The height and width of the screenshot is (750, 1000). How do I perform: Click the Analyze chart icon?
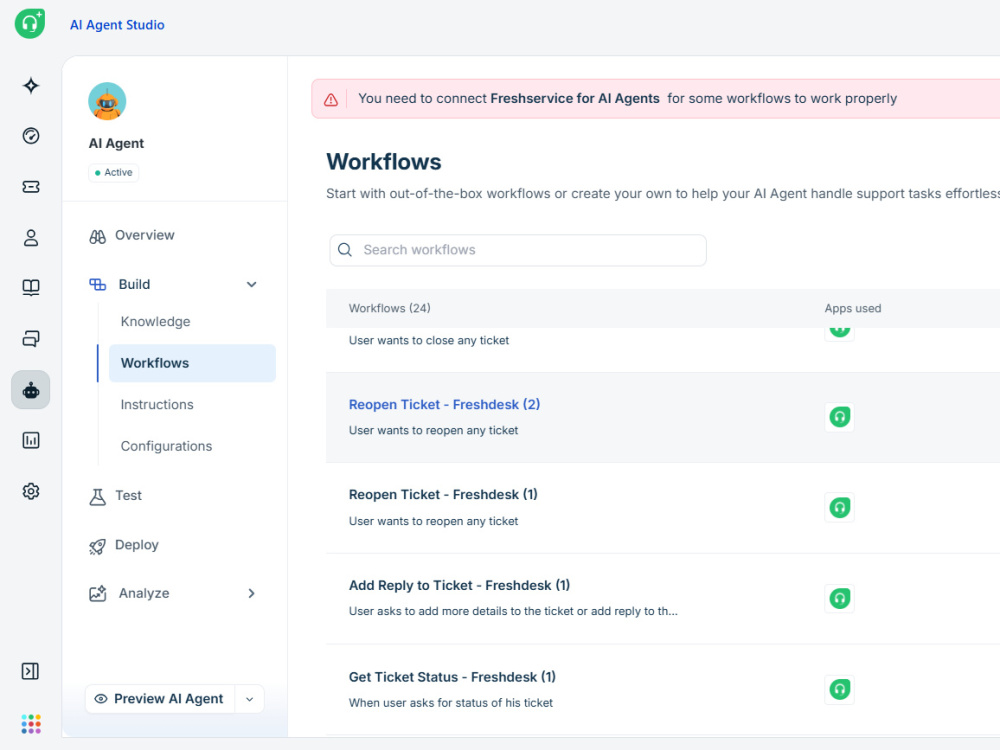click(x=98, y=594)
